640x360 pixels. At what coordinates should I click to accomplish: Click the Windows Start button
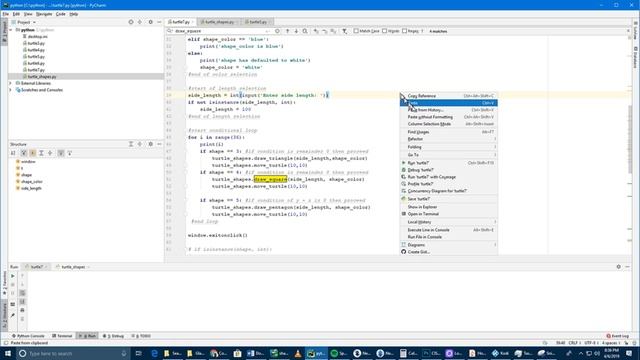tap(8, 353)
